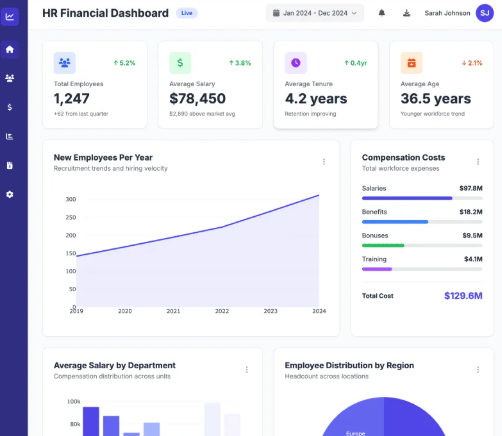This screenshot has width=502, height=436.
Task: Click the 2024 point on hiring line chart
Action: [319, 195]
